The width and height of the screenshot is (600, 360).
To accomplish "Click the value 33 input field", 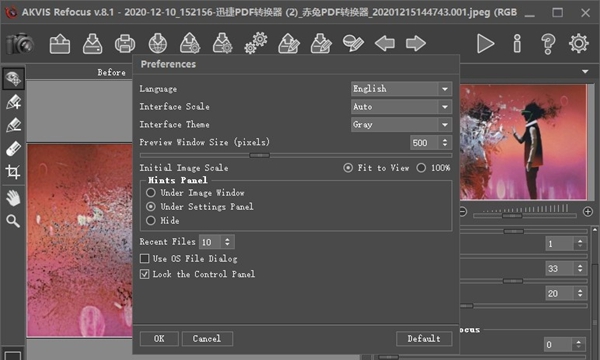I will coord(560,268).
